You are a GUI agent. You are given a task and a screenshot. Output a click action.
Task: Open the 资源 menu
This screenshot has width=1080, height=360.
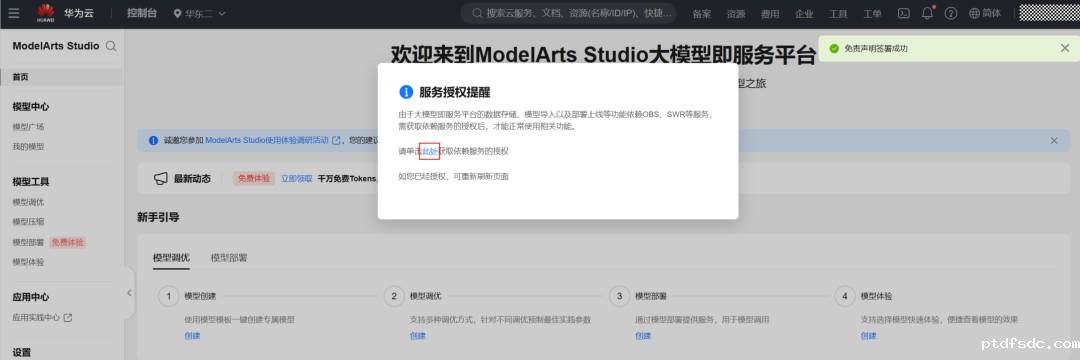point(736,14)
